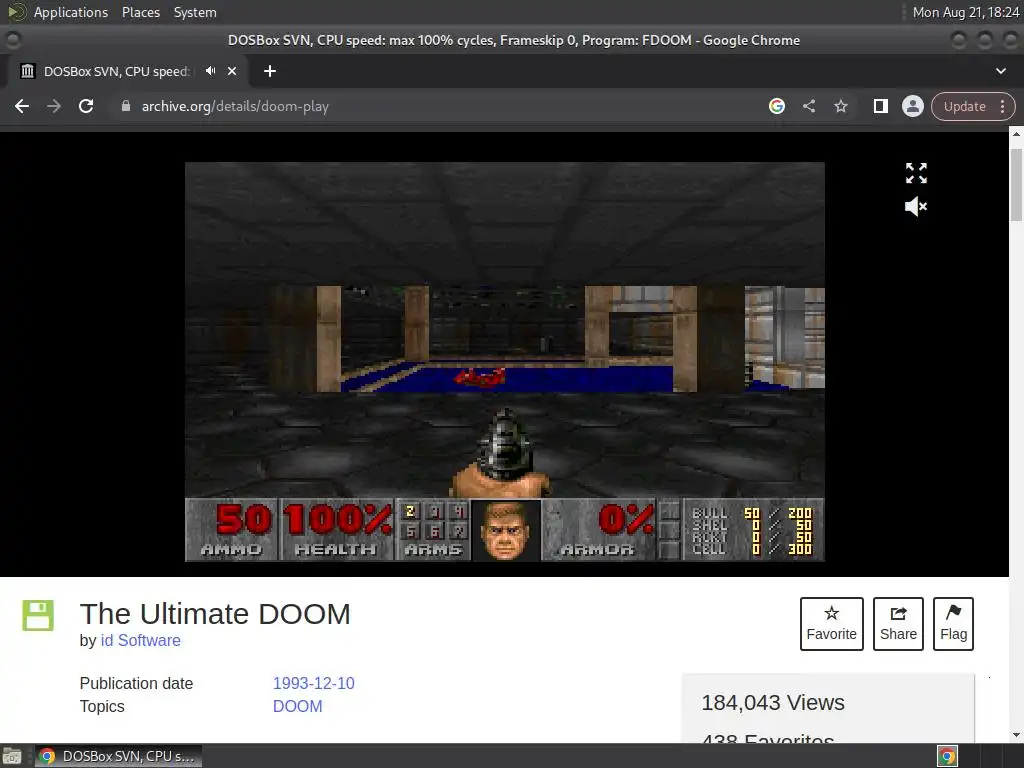
Task: Open the 1993-12-10 publication date link
Action: (313, 683)
